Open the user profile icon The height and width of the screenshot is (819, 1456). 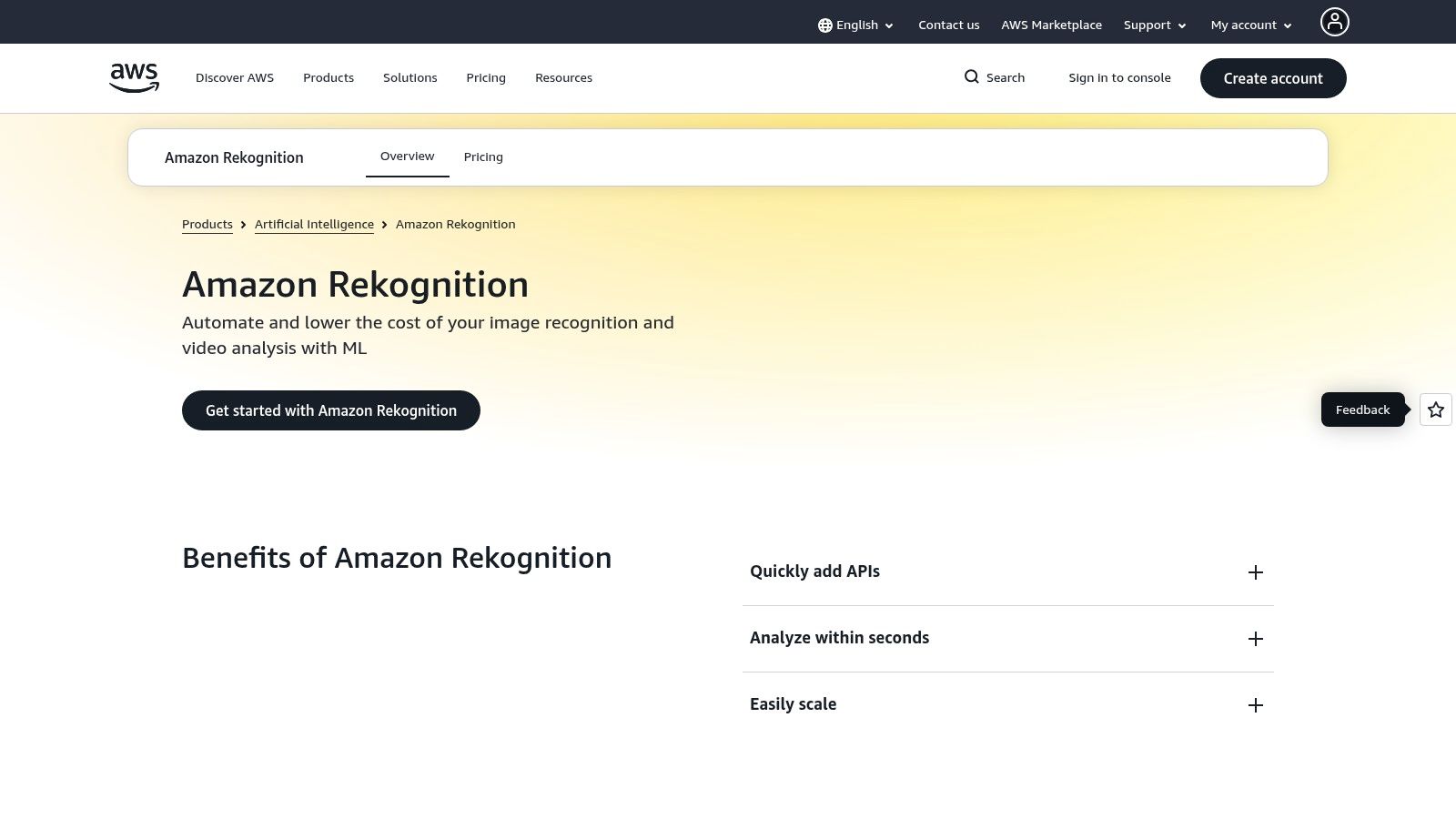[x=1334, y=22]
